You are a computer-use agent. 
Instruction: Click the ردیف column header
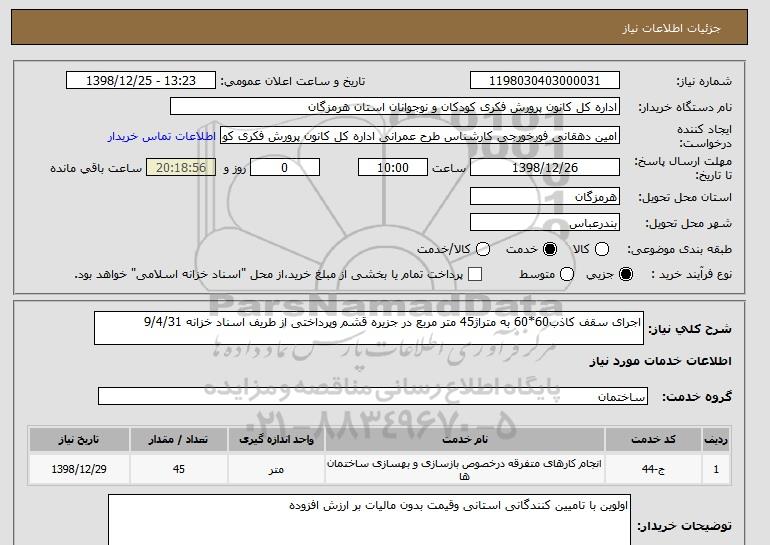click(x=716, y=439)
